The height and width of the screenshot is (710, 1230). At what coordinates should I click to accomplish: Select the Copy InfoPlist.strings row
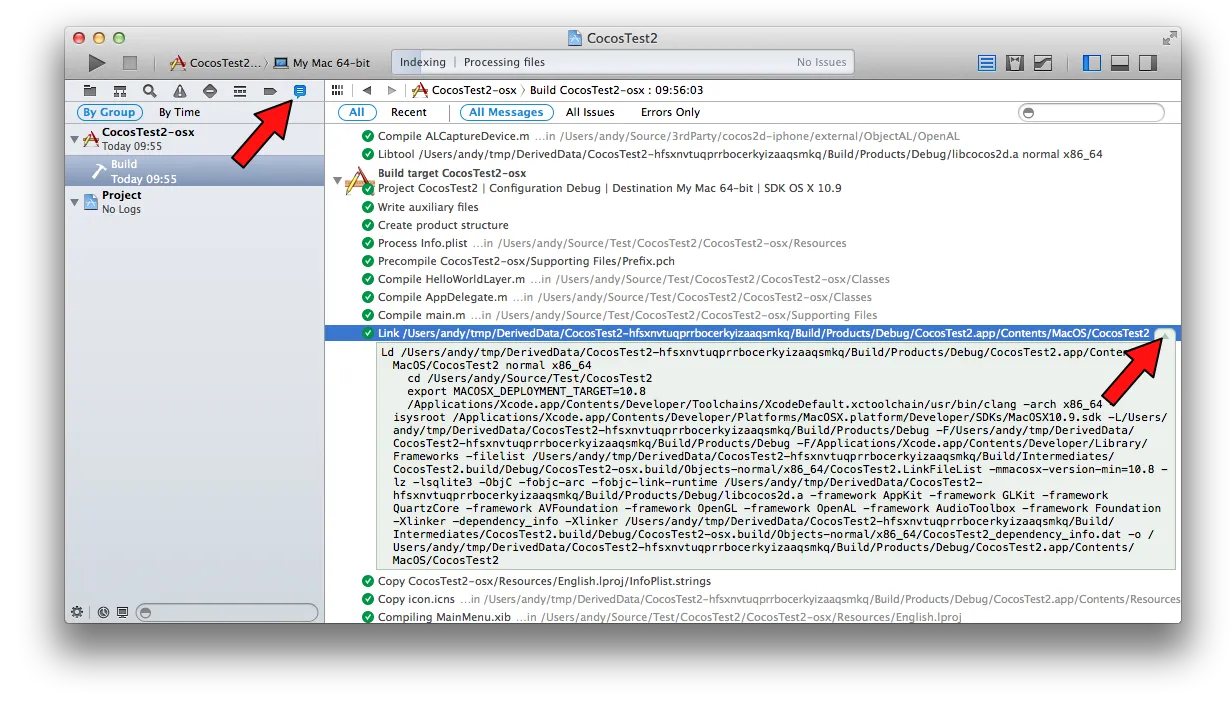[x=752, y=581]
